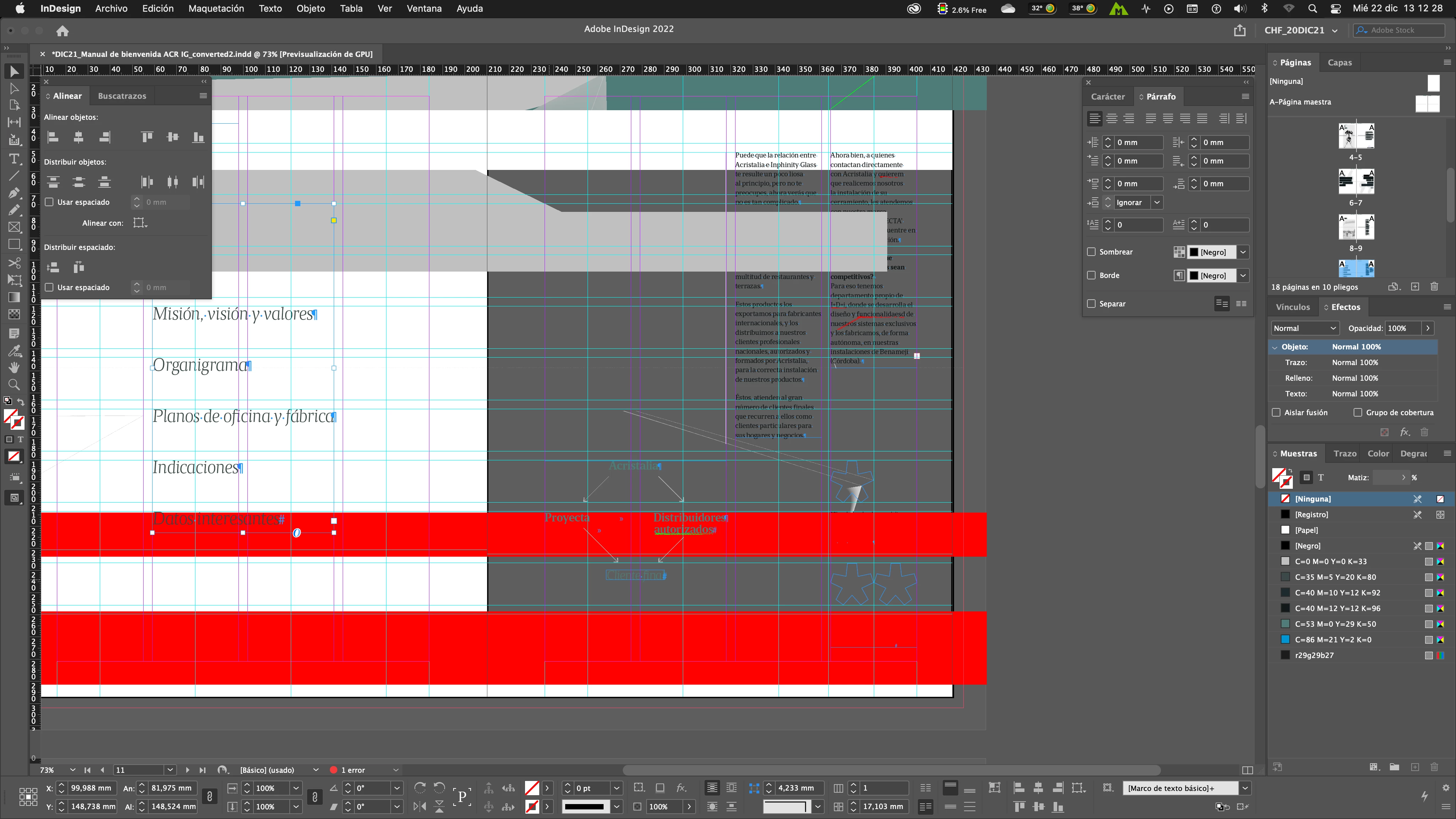The image size is (1456, 819).
Task: Click the 1 error preflight indicator
Action: pos(353,770)
